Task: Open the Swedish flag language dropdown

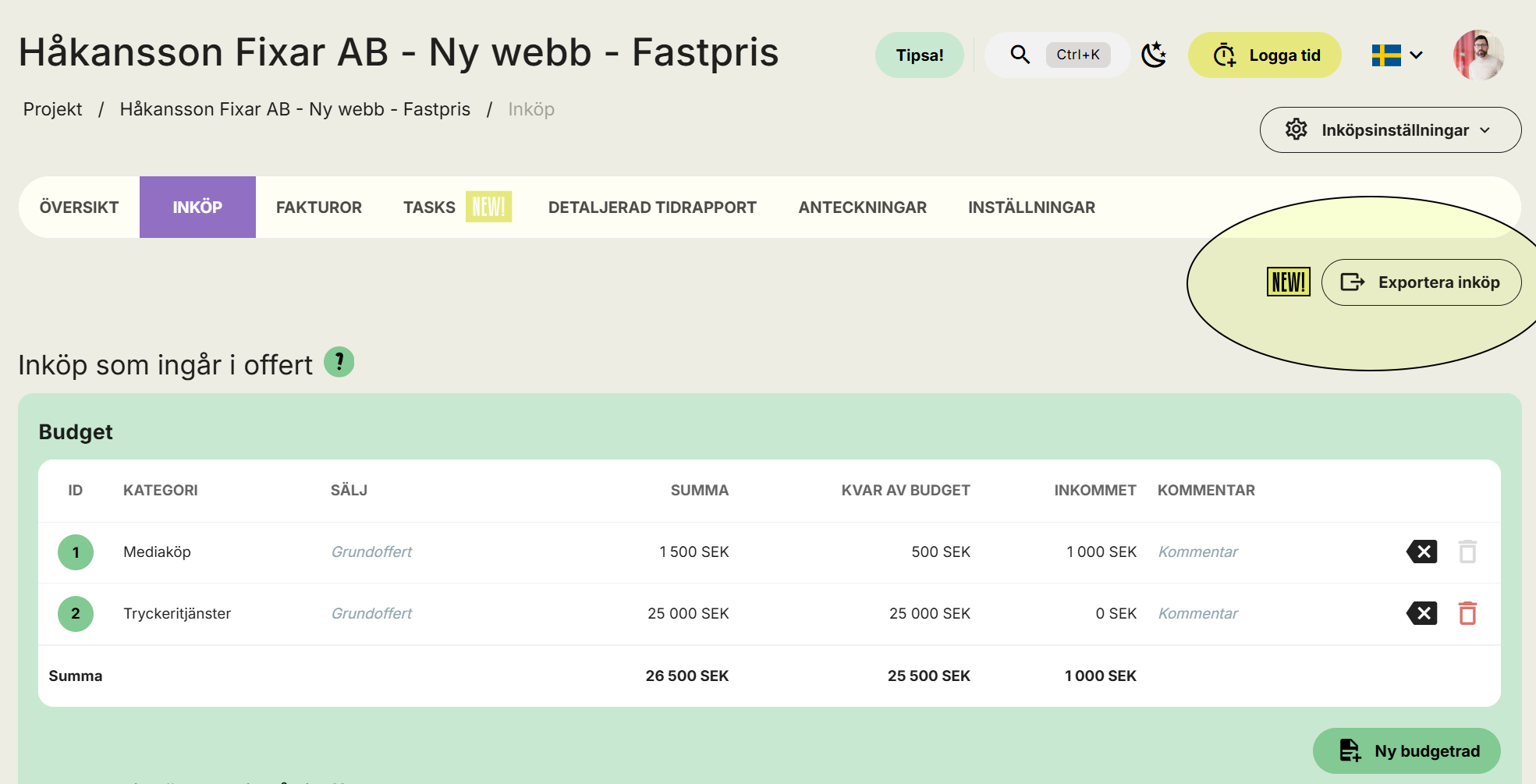Action: (x=1398, y=55)
